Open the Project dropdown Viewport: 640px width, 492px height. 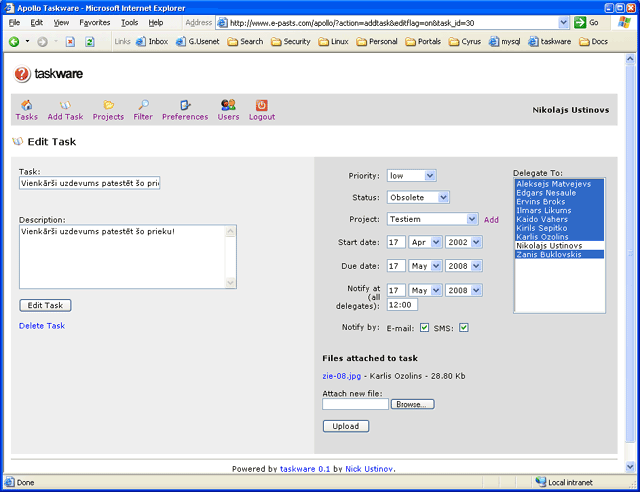pos(433,219)
